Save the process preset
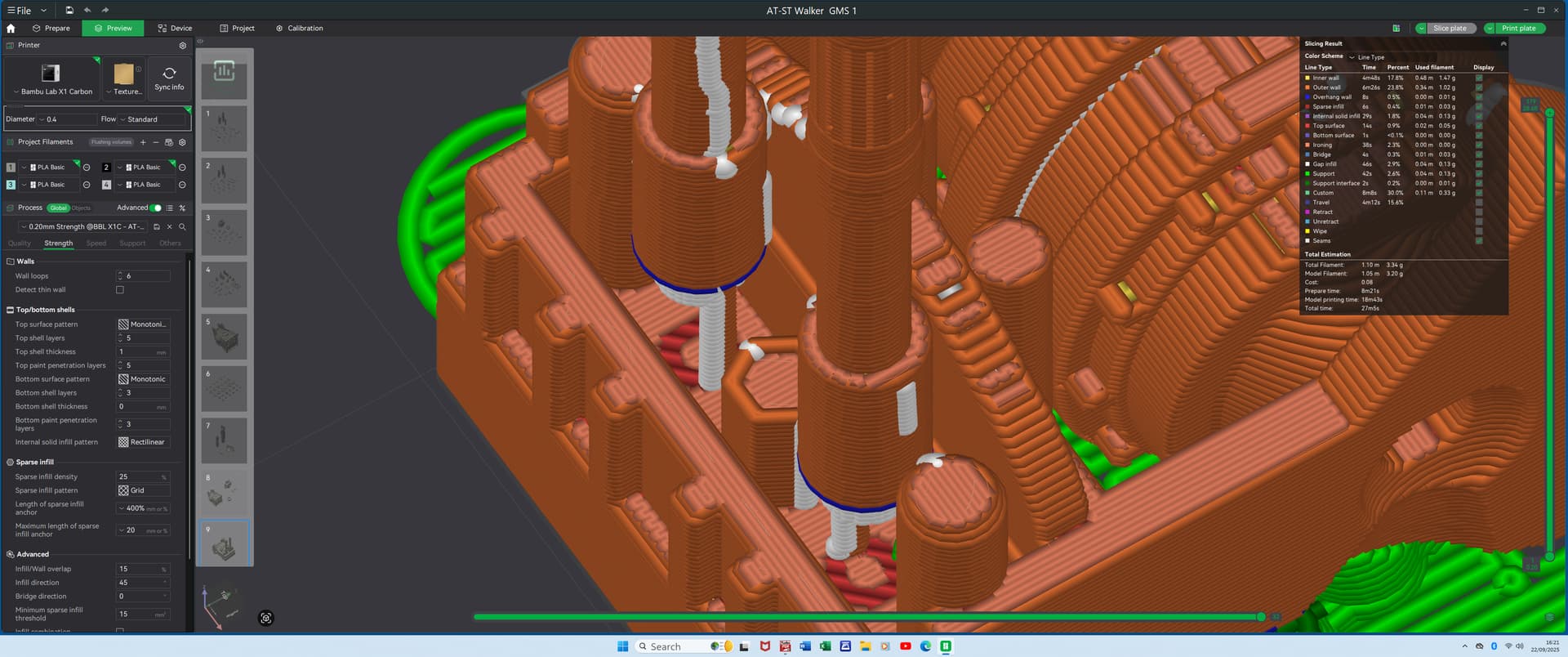 coord(157,227)
